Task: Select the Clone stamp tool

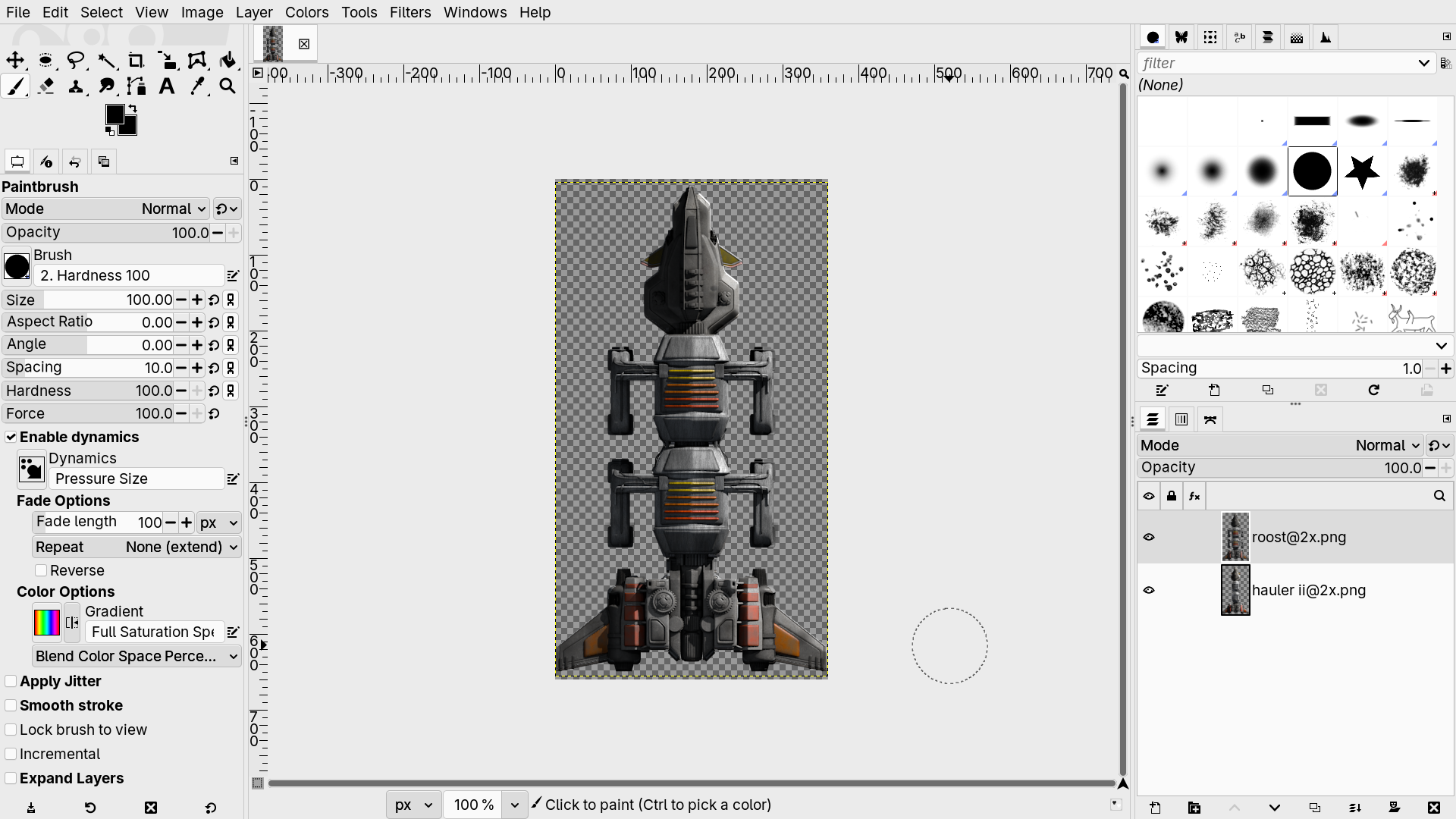Action: coord(76,86)
